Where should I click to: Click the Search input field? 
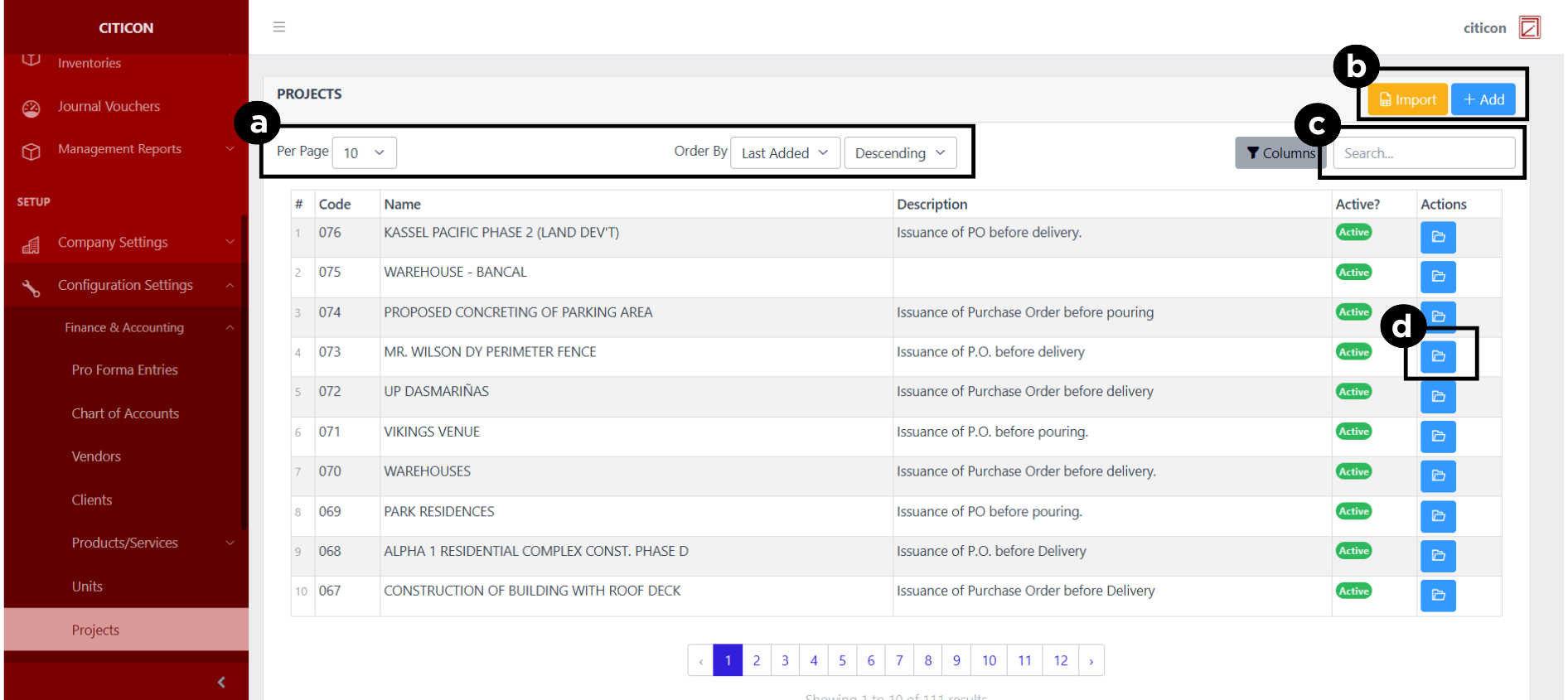[x=1423, y=153]
